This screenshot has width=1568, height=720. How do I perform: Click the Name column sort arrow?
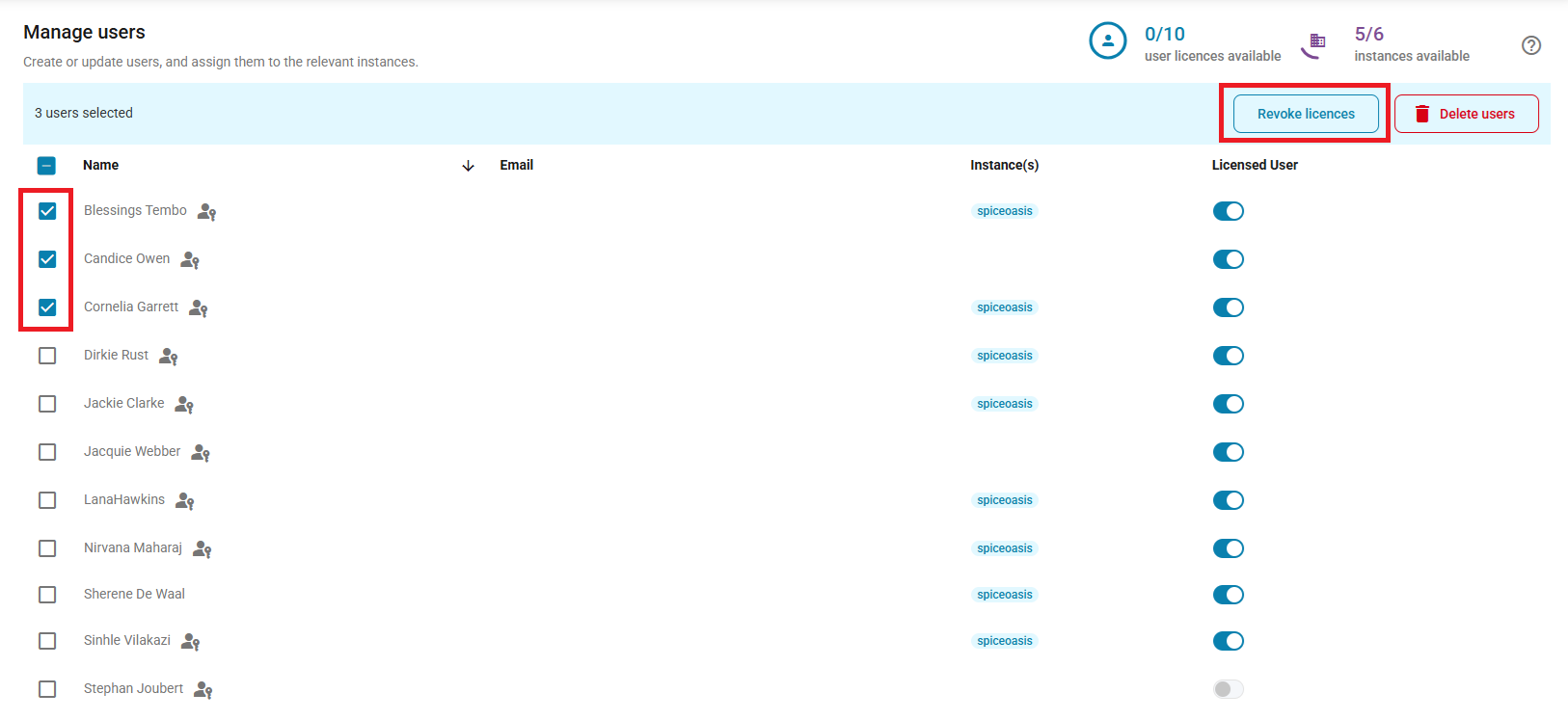[x=468, y=166]
